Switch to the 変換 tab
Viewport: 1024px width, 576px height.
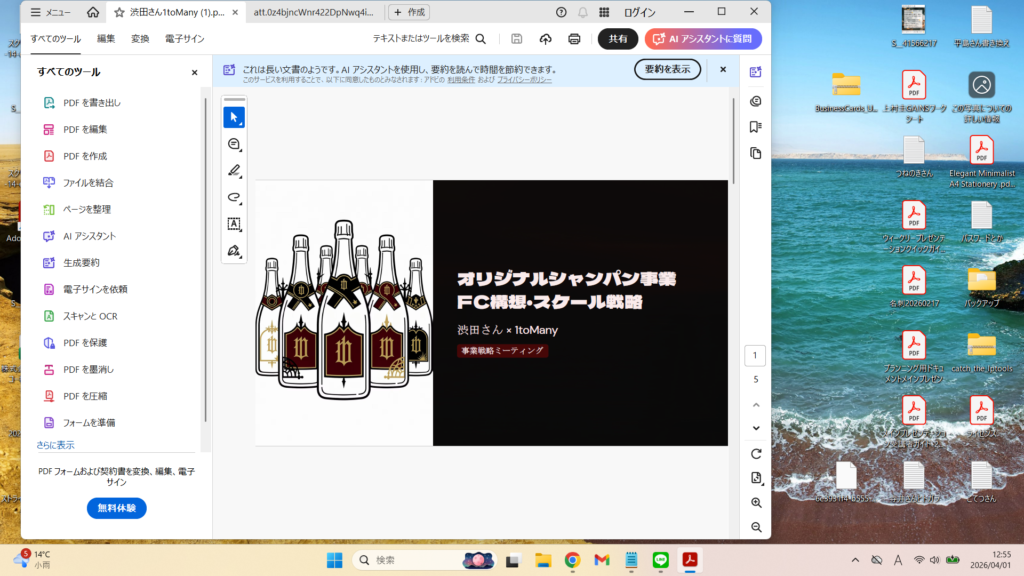click(140, 39)
